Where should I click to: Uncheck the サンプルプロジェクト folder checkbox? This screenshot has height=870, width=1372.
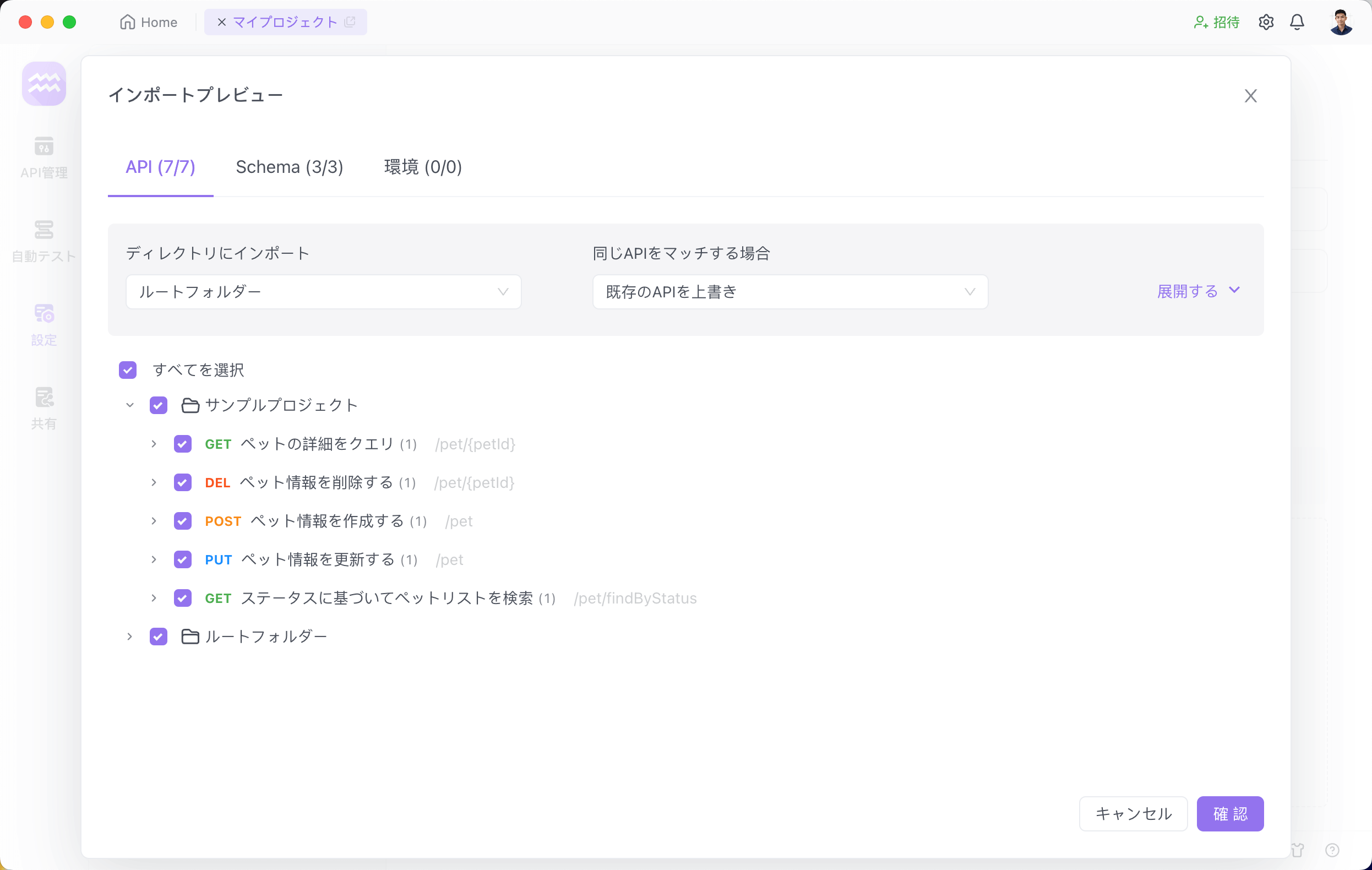[159, 405]
